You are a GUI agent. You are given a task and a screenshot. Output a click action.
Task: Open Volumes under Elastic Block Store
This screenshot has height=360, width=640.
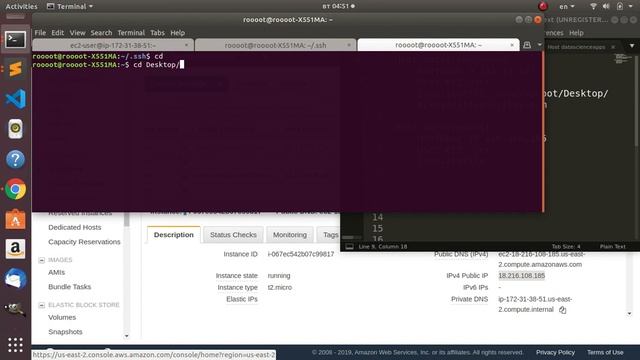pos(62,317)
